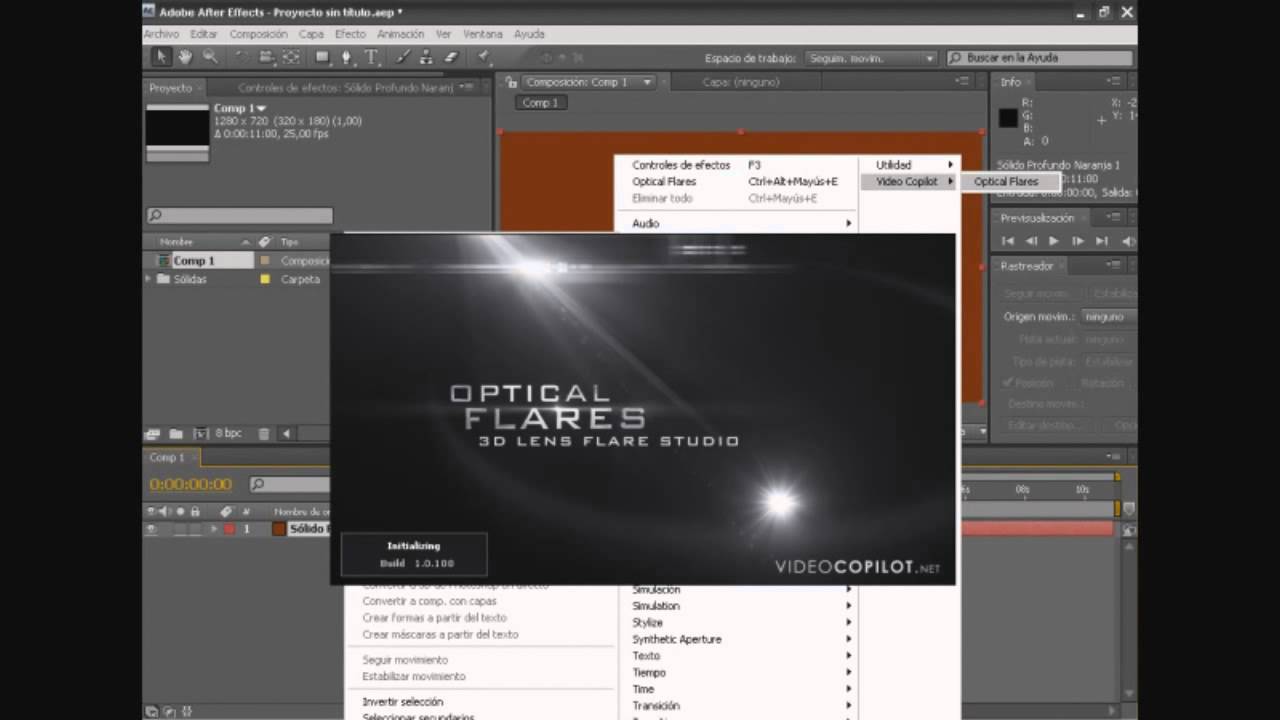Click the lock column header in timeline
1280x720 pixels.
[195, 512]
